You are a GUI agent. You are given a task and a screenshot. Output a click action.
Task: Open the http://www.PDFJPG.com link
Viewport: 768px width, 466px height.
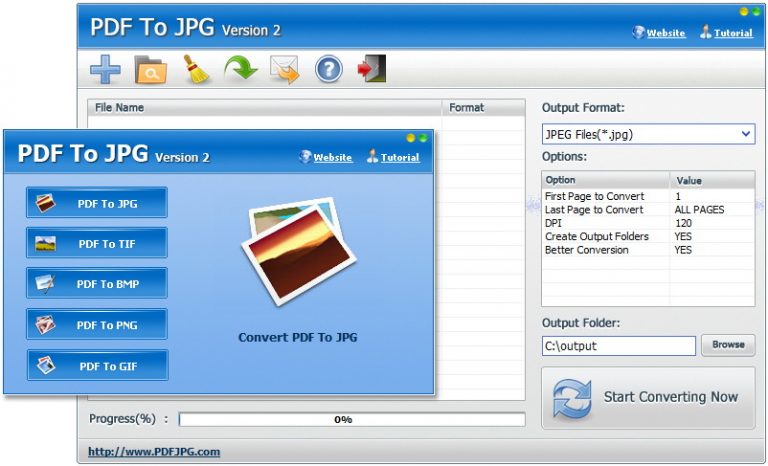tap(154, 452)
